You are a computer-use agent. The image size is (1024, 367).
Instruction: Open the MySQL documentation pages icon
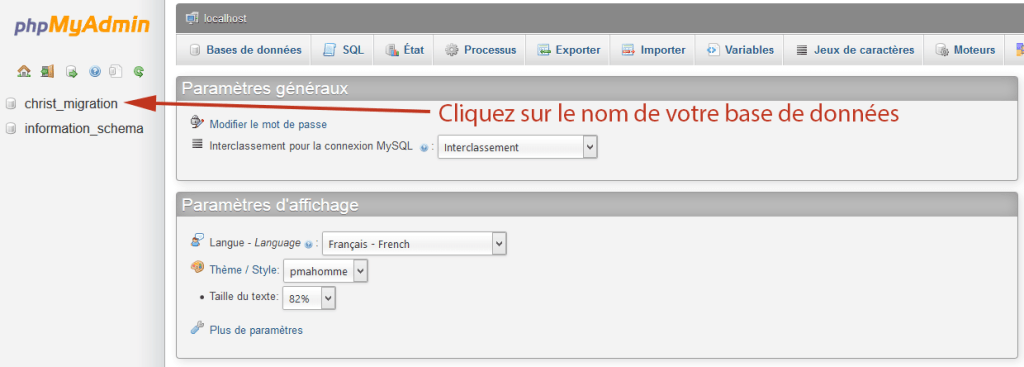[x=116, y=71]
